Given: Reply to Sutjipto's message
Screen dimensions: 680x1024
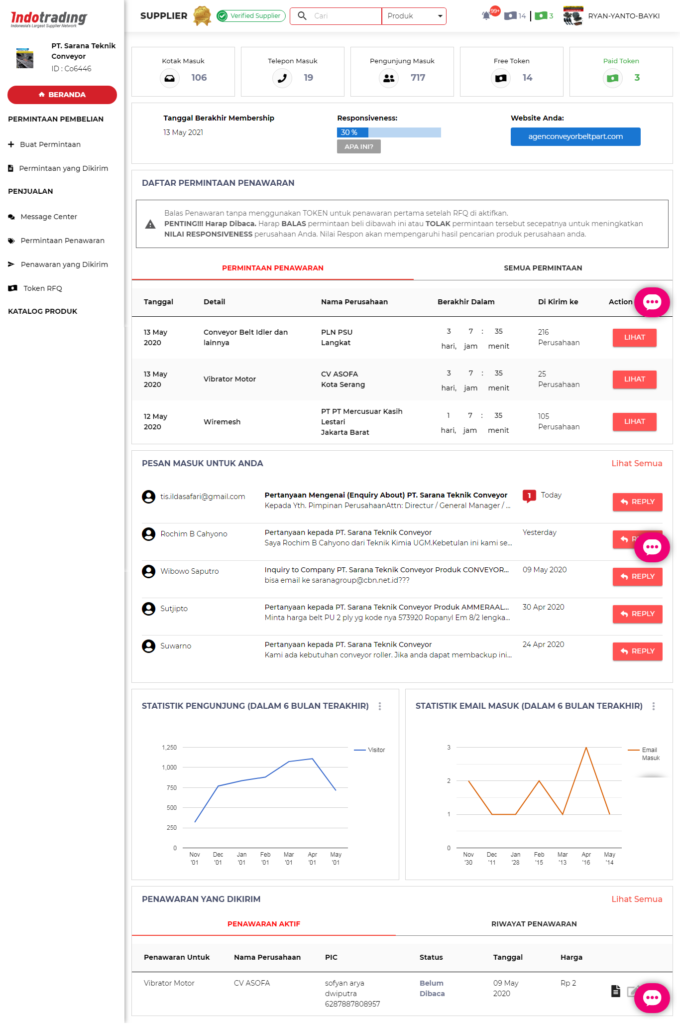Looking at the screenshot, I should coord(637,614).
